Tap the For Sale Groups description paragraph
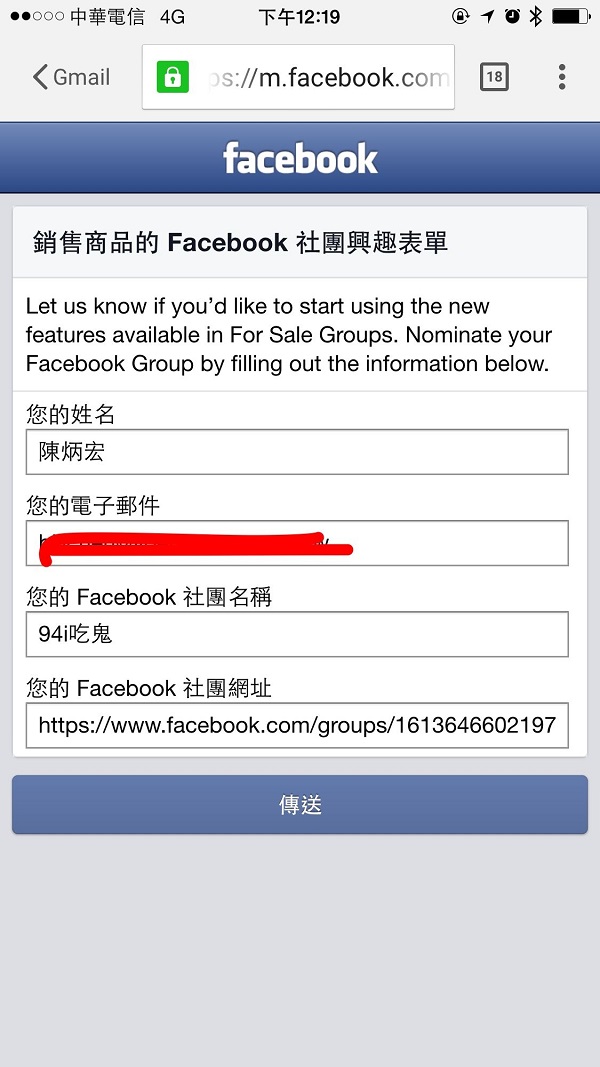The width and height of the screenshot is (600, 1067). [x=289, y=335]
